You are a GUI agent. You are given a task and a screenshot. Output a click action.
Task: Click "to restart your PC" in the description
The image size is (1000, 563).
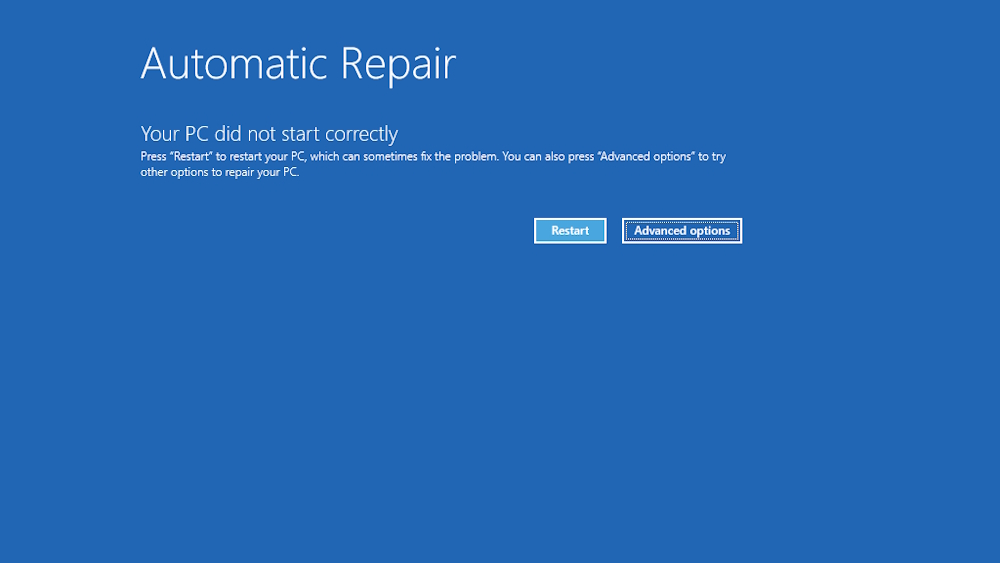tap(260, 157)
